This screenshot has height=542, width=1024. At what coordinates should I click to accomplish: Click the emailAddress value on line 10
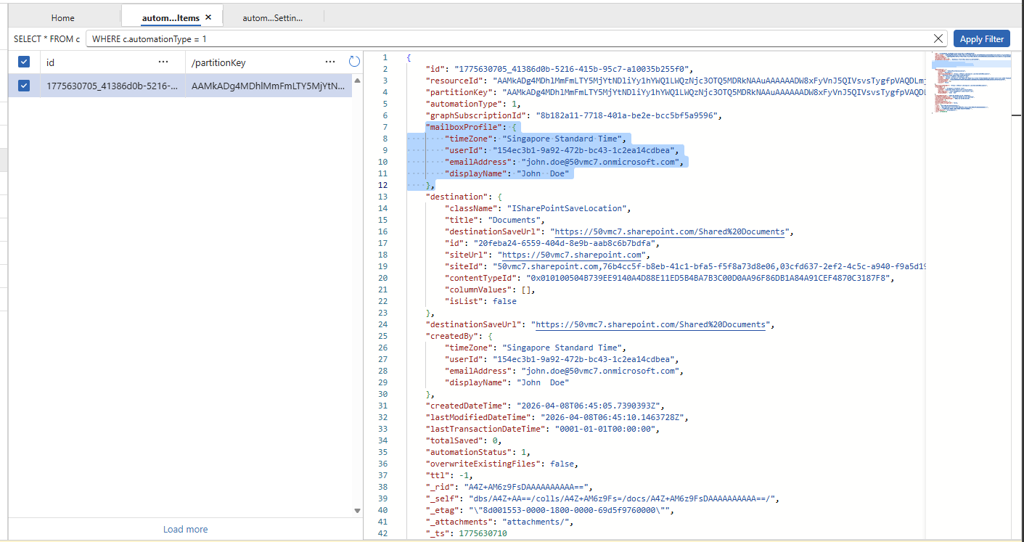click(x=598, y=162)
